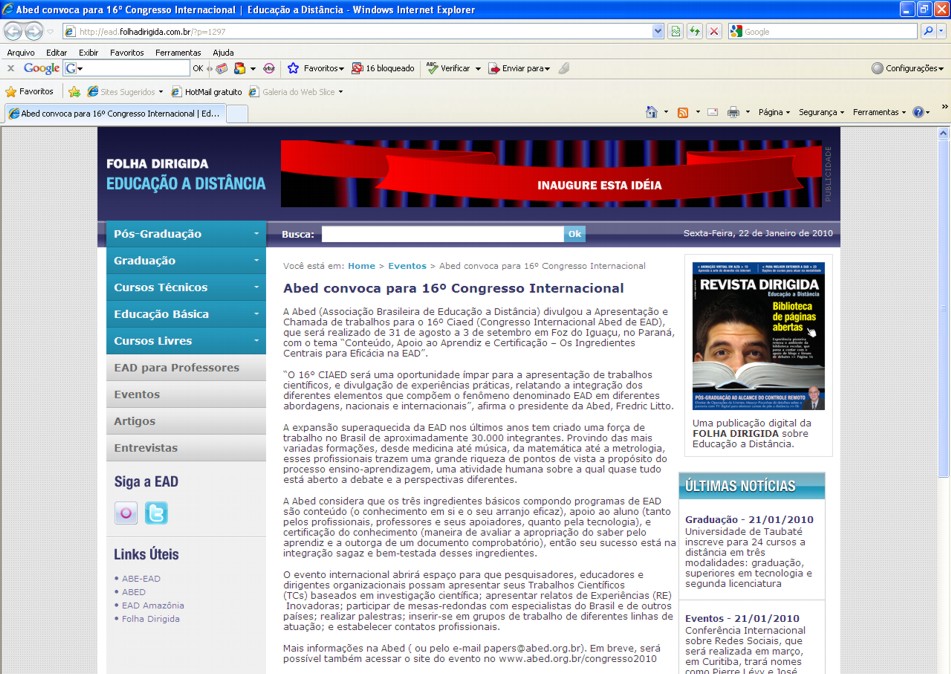Close the Google toolbar with the X

click(x=10, y=69)
